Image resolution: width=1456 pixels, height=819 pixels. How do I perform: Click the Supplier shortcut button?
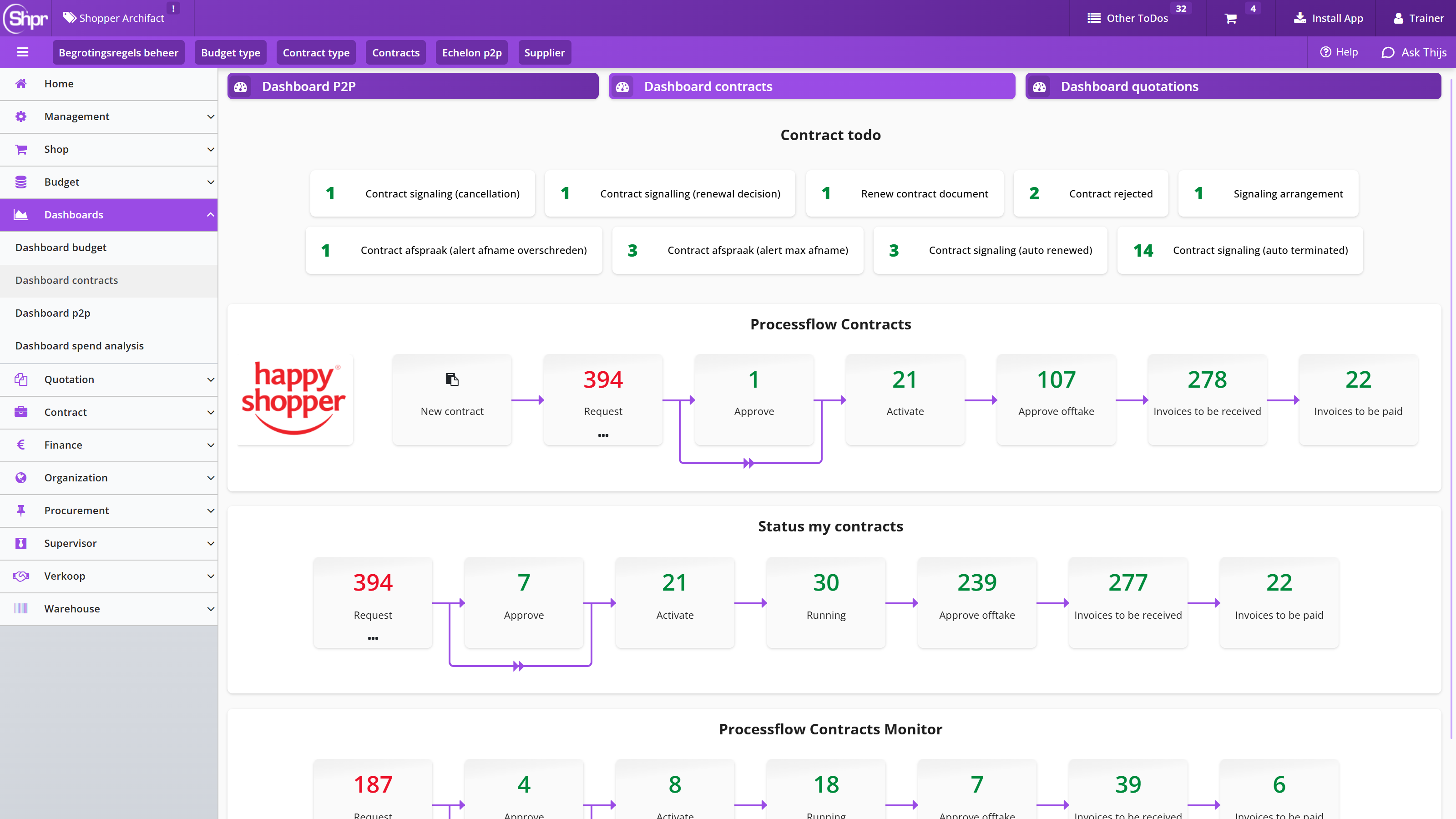pos(544,53)
